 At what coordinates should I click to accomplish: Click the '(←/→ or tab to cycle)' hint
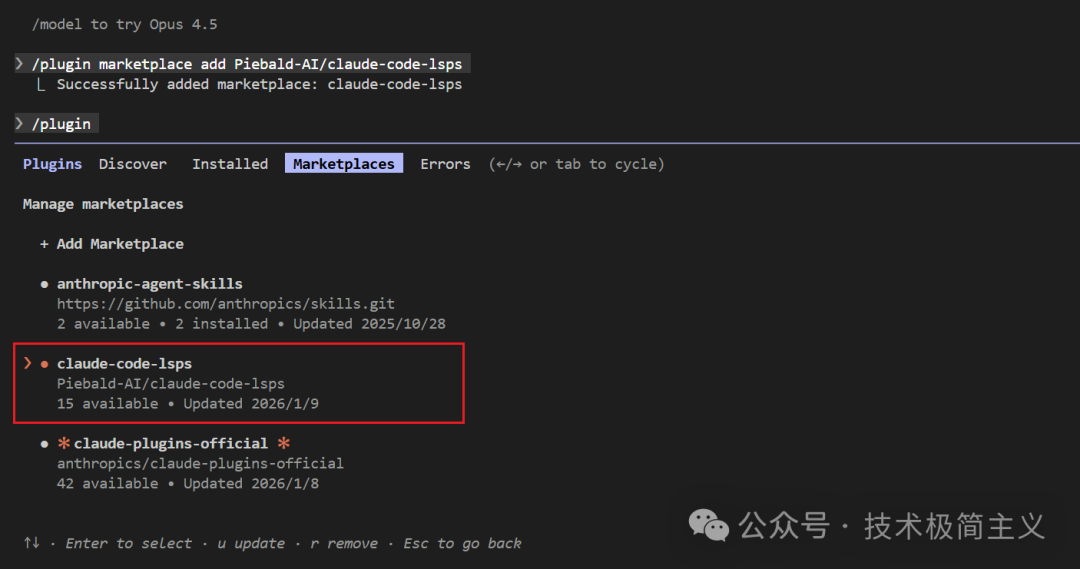tap(577, 164)
